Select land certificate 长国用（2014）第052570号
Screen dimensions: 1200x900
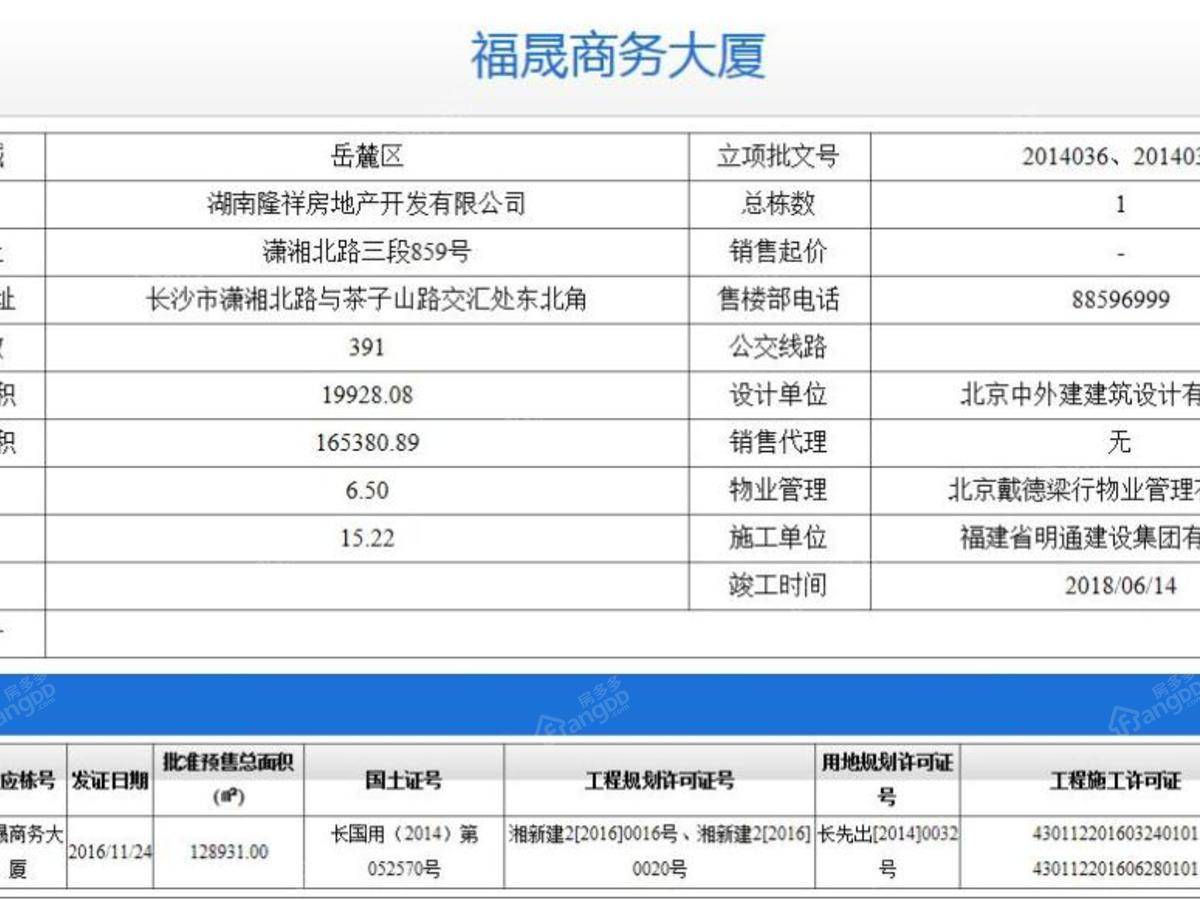click(404, 852)
